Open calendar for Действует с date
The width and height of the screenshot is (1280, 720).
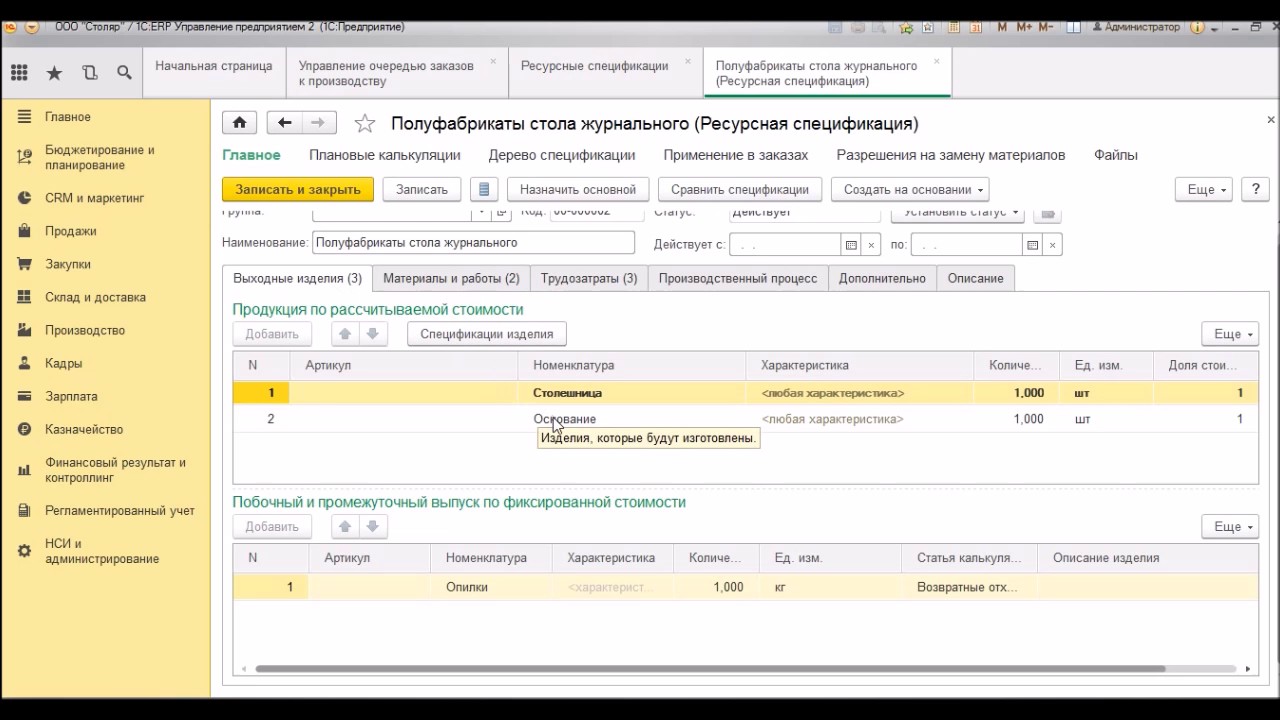(x=851, y=244)
